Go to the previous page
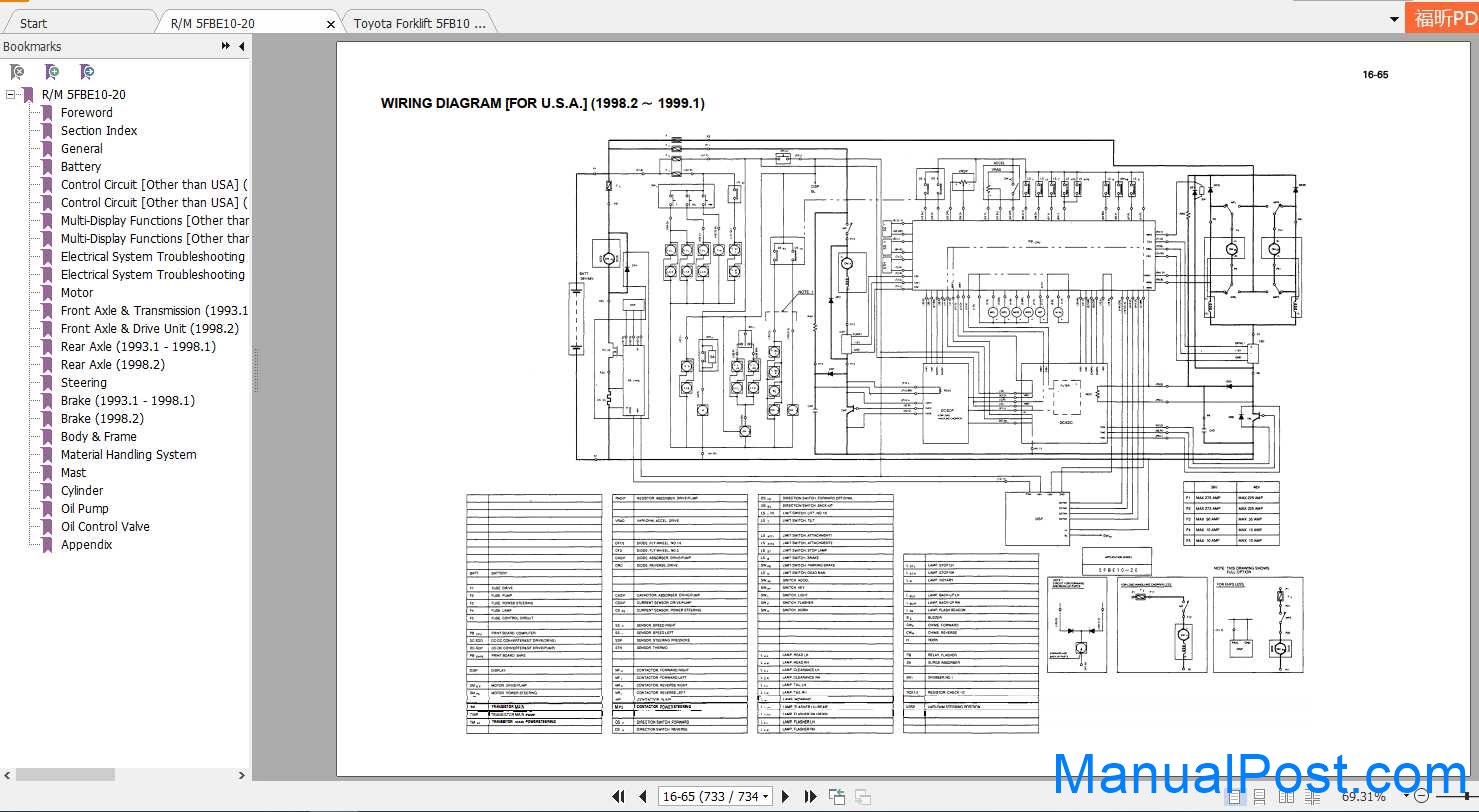 coord(642,797)
